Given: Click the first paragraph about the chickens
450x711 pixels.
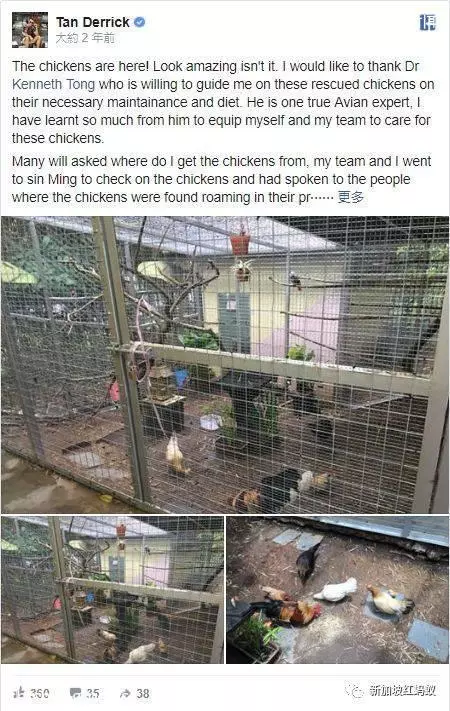Looking at the screenshot, I should tap(223, 102).
